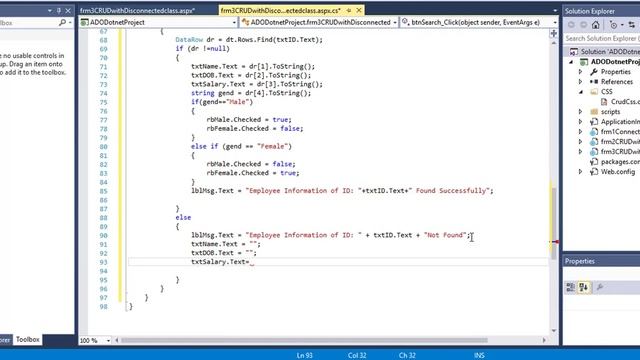Expand the Properties node in Solution Explorer
640x360 pixels.
point(580,72)
